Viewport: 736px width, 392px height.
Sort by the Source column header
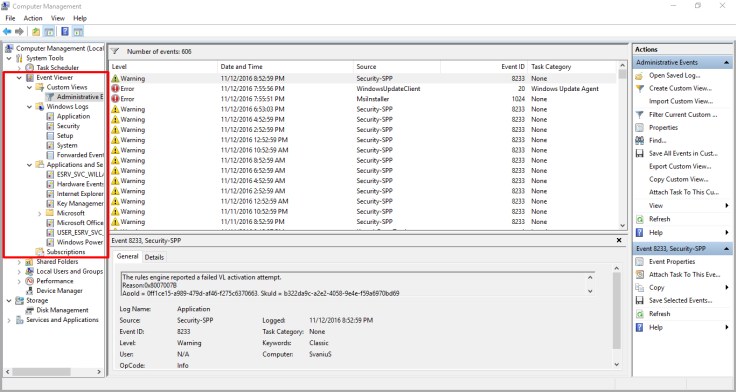397,67
